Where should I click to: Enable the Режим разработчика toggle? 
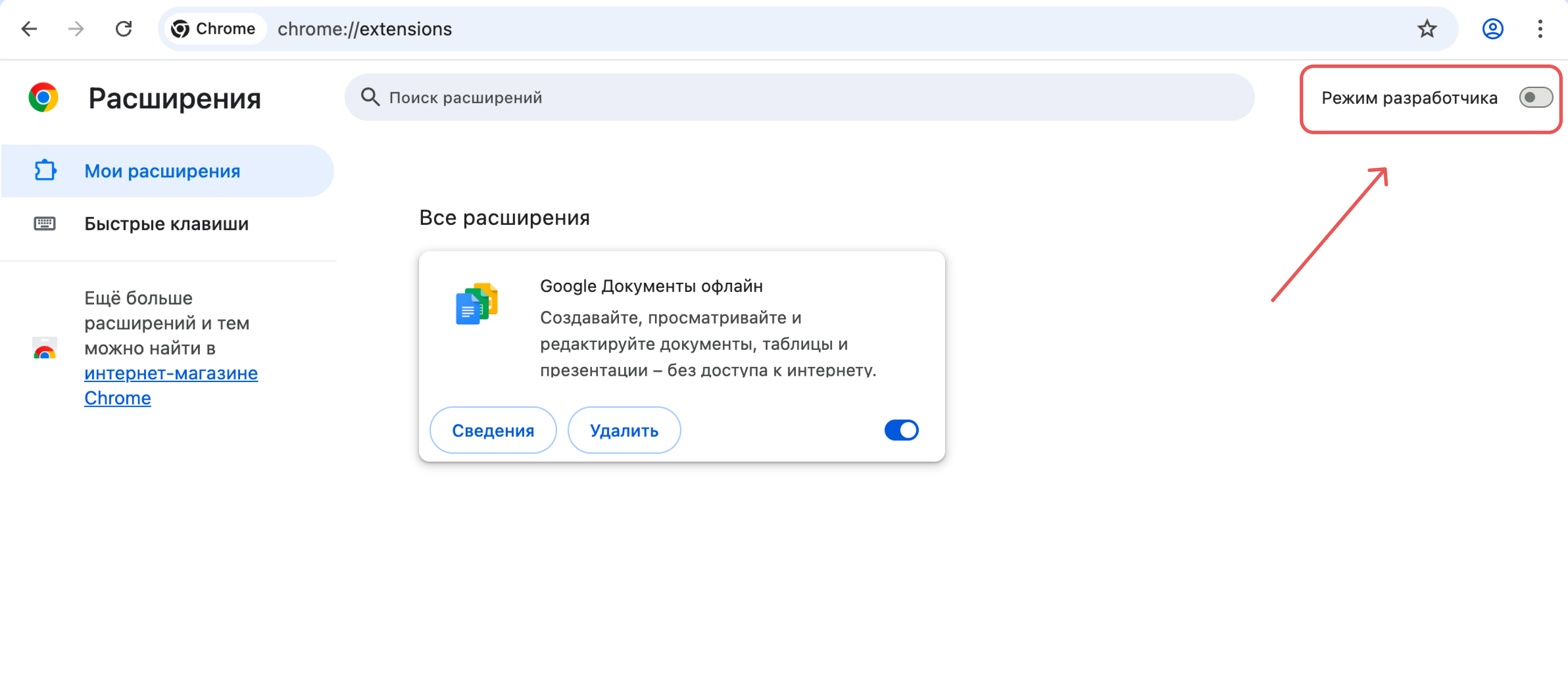[1535, 98]
